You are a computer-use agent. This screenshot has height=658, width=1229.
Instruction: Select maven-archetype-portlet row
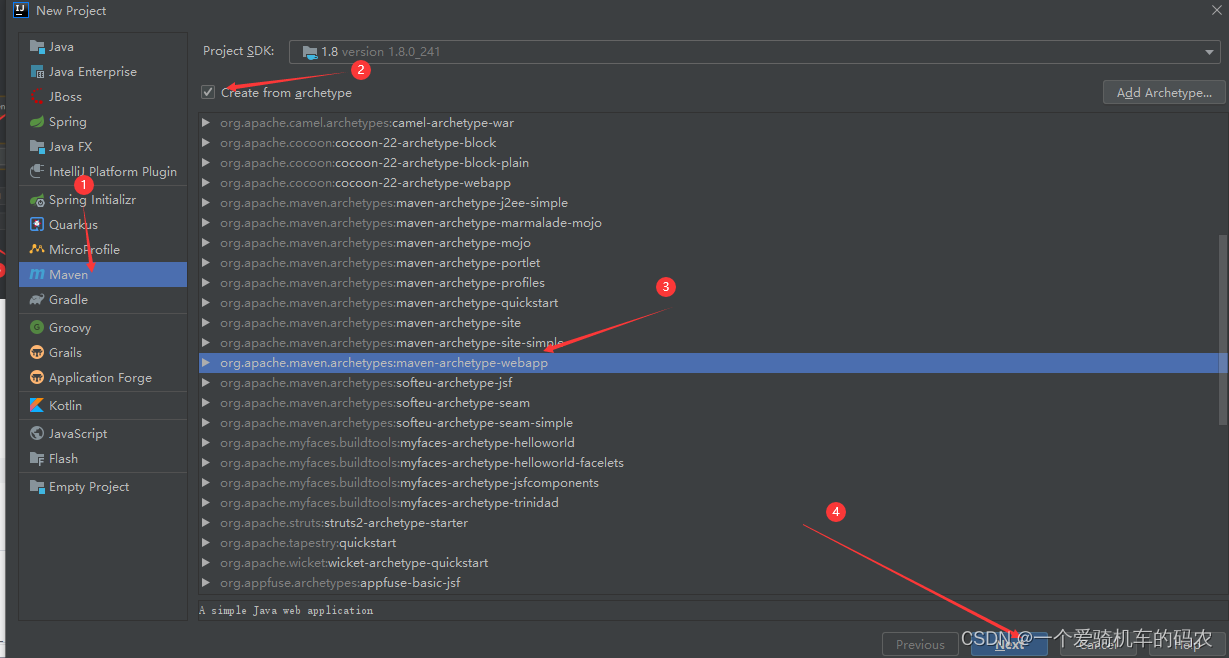(x=708, y=263)
